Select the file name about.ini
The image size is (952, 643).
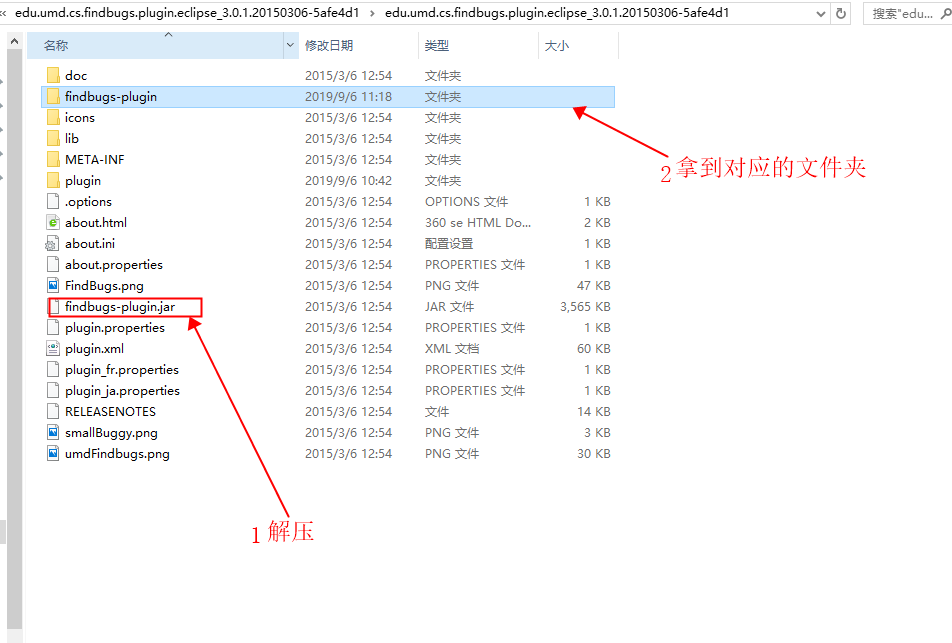pos(90,243)
